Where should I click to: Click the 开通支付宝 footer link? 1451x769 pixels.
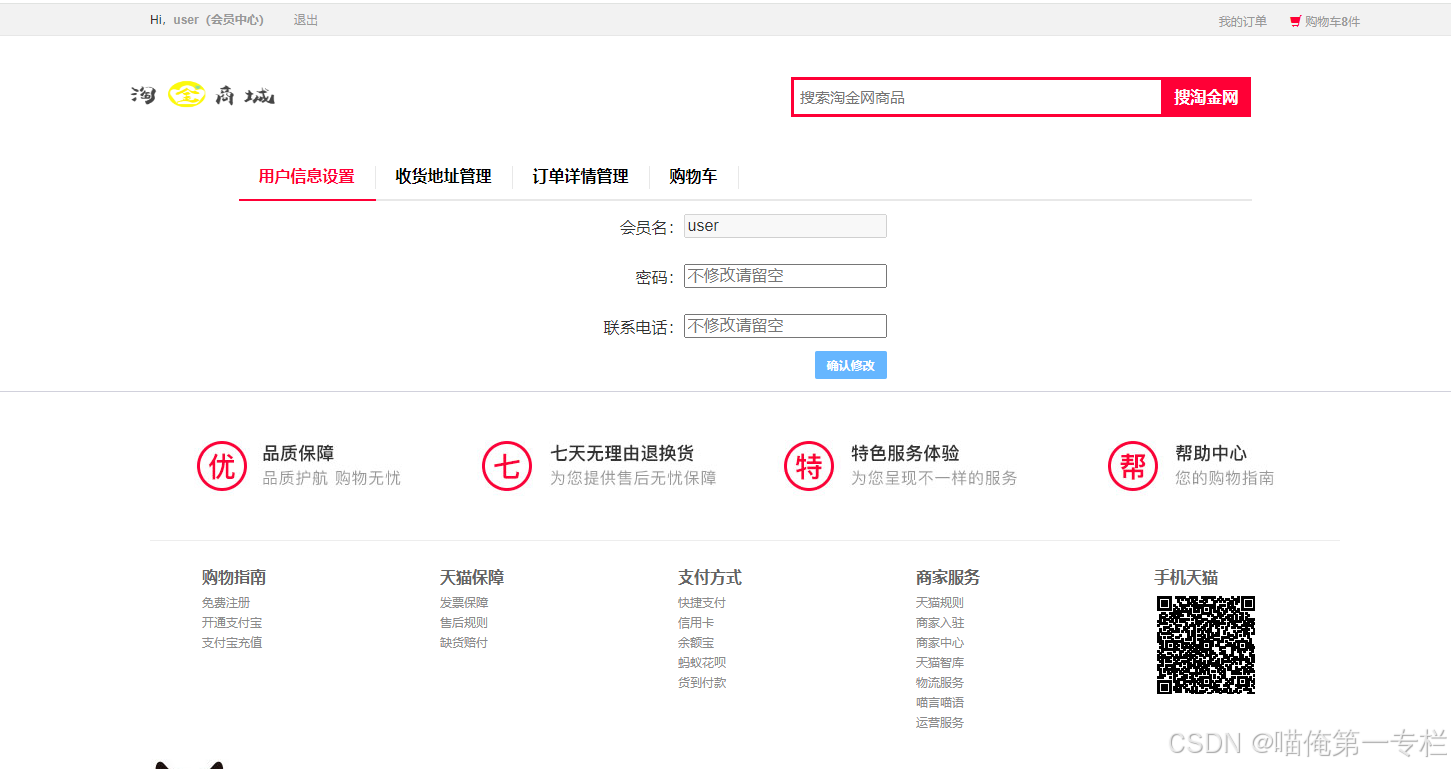click(232, 623)
